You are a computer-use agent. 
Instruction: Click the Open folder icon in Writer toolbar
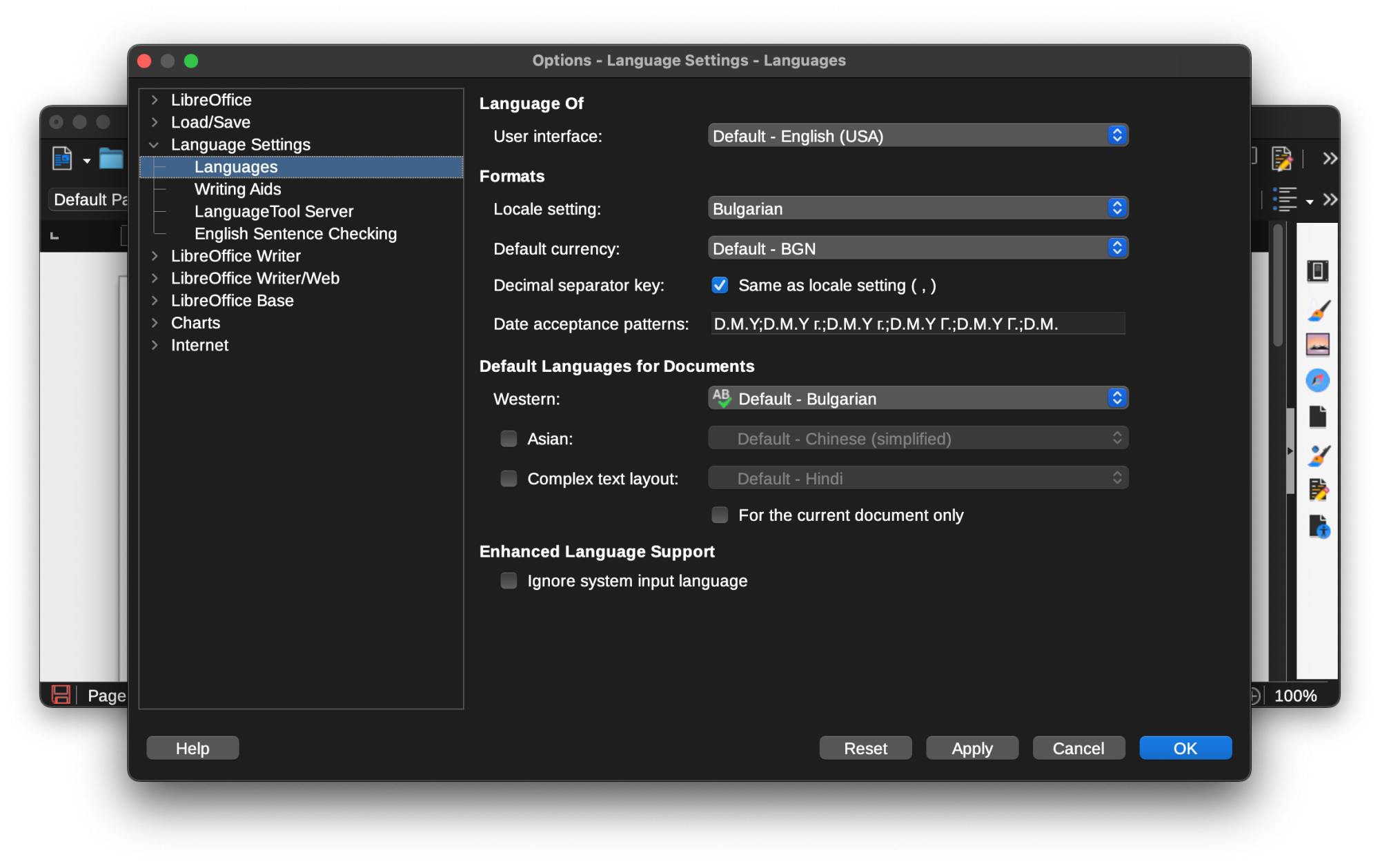[x=111, y=159]
